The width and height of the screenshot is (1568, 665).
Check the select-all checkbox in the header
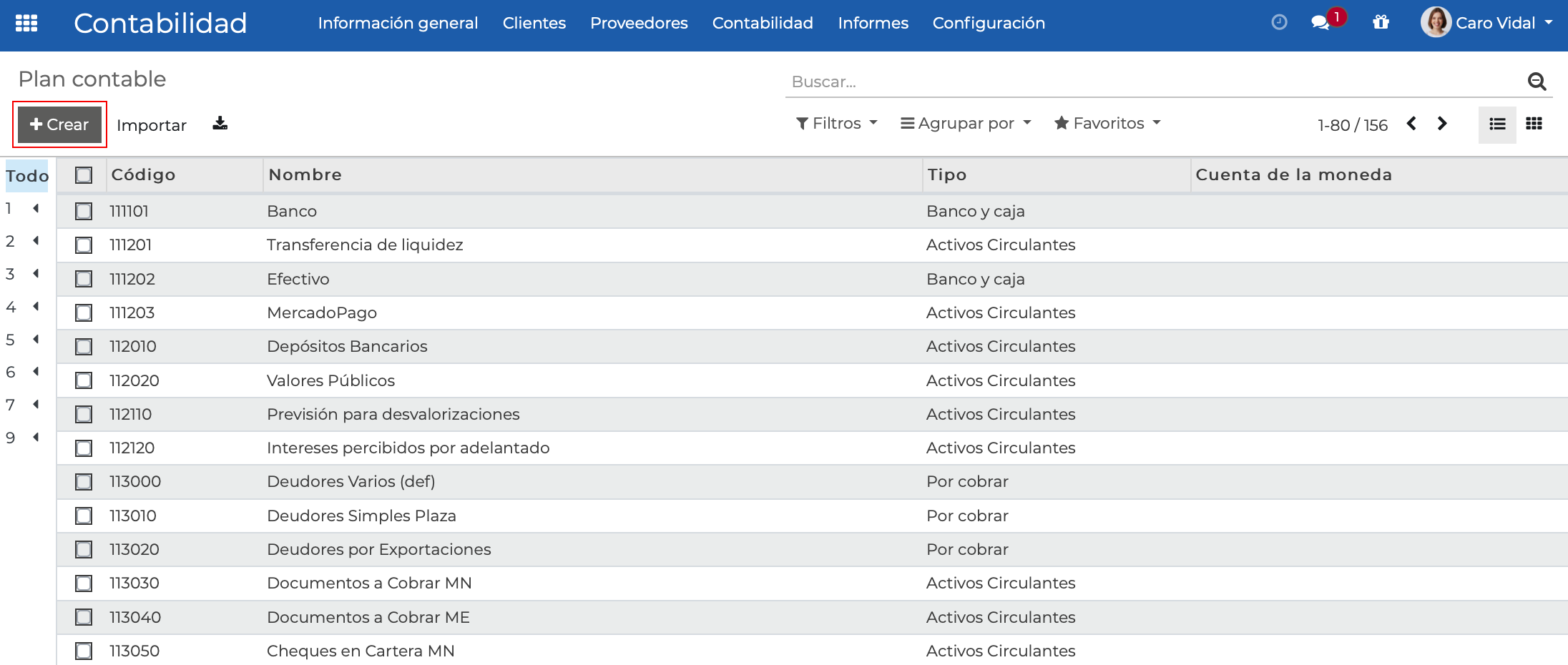click(84, 174)
